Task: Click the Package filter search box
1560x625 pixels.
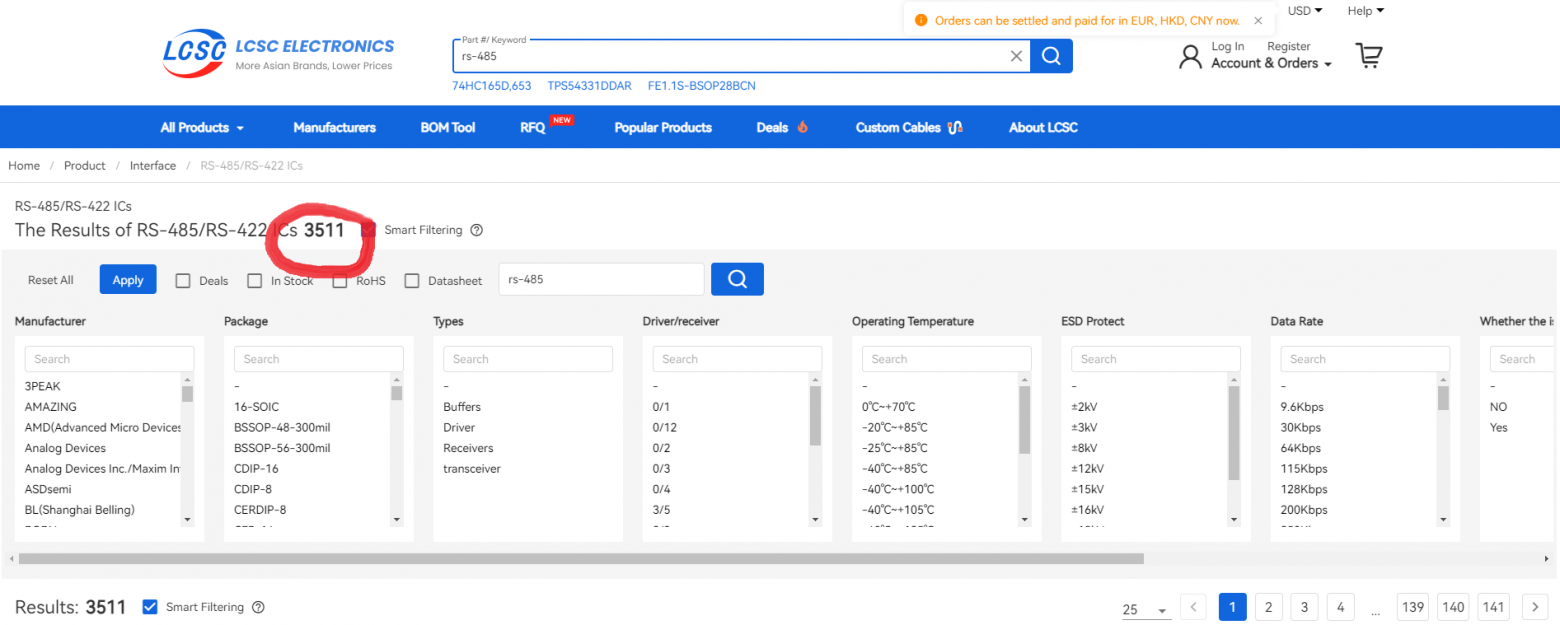Action: point(319,359)
